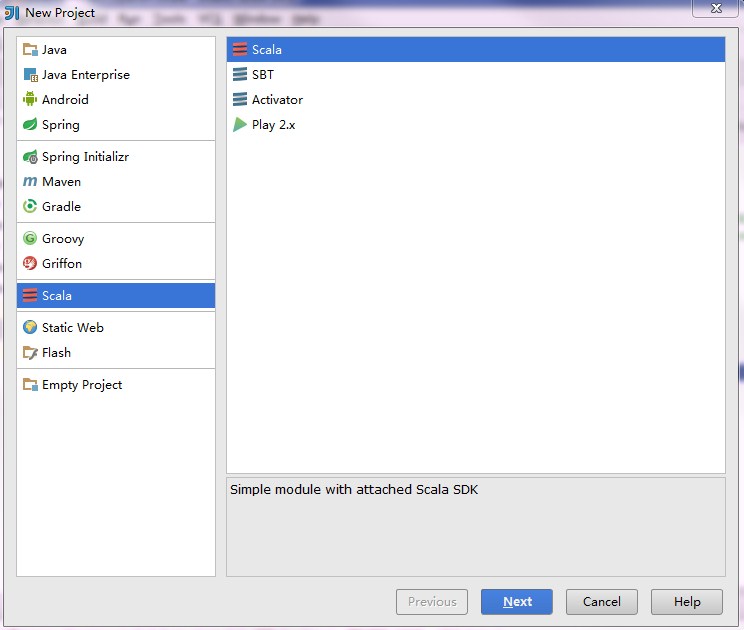Click the Maven m icon

pos(30,181)
